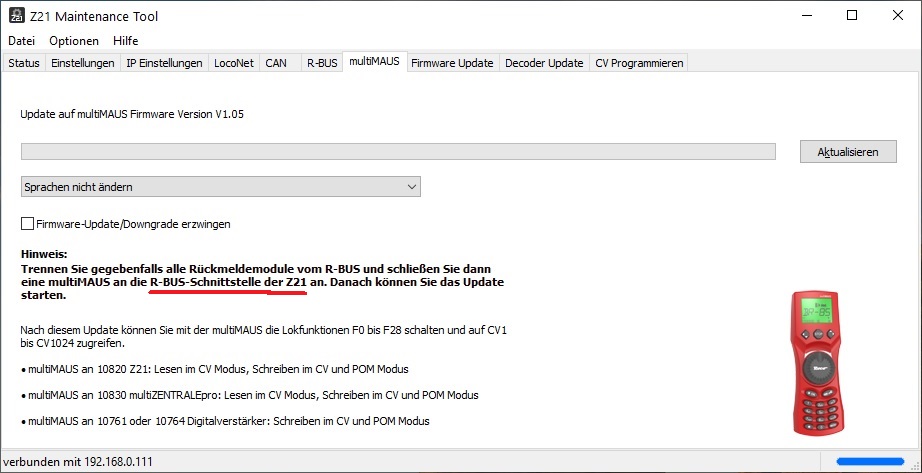Switch to the Status tab
Image resolution: width=922 pixels, height=473 pixels.
(x=24, y=63)
